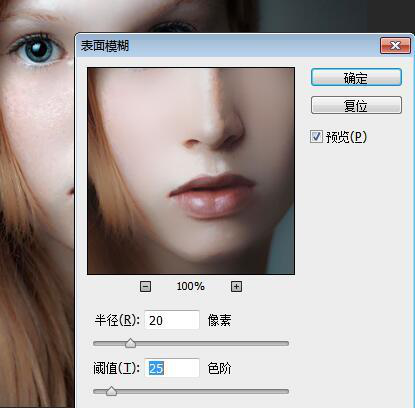This screenshot has width=415, height=408.
Task: Click the 阈值 threshold input showing 25
Action: pos(172,368)
